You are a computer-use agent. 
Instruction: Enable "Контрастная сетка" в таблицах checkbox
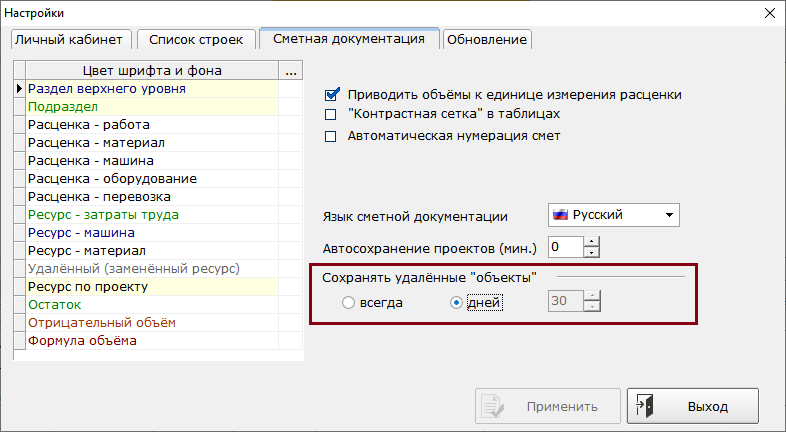point(332,115)
